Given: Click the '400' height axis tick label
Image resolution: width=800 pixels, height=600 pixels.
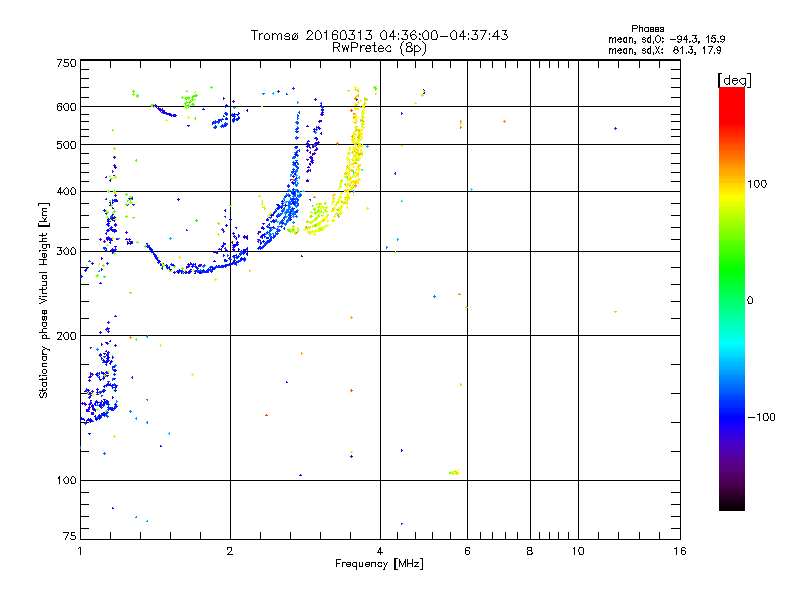Looking at the screenshot, I should click(66, 192).
